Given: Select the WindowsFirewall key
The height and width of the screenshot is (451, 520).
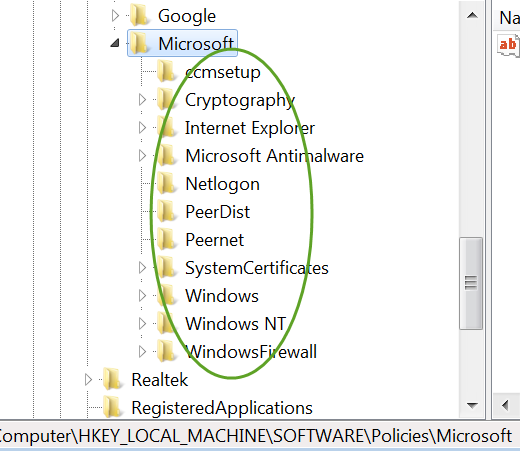Looking at the screenshot, I should 251,352.
